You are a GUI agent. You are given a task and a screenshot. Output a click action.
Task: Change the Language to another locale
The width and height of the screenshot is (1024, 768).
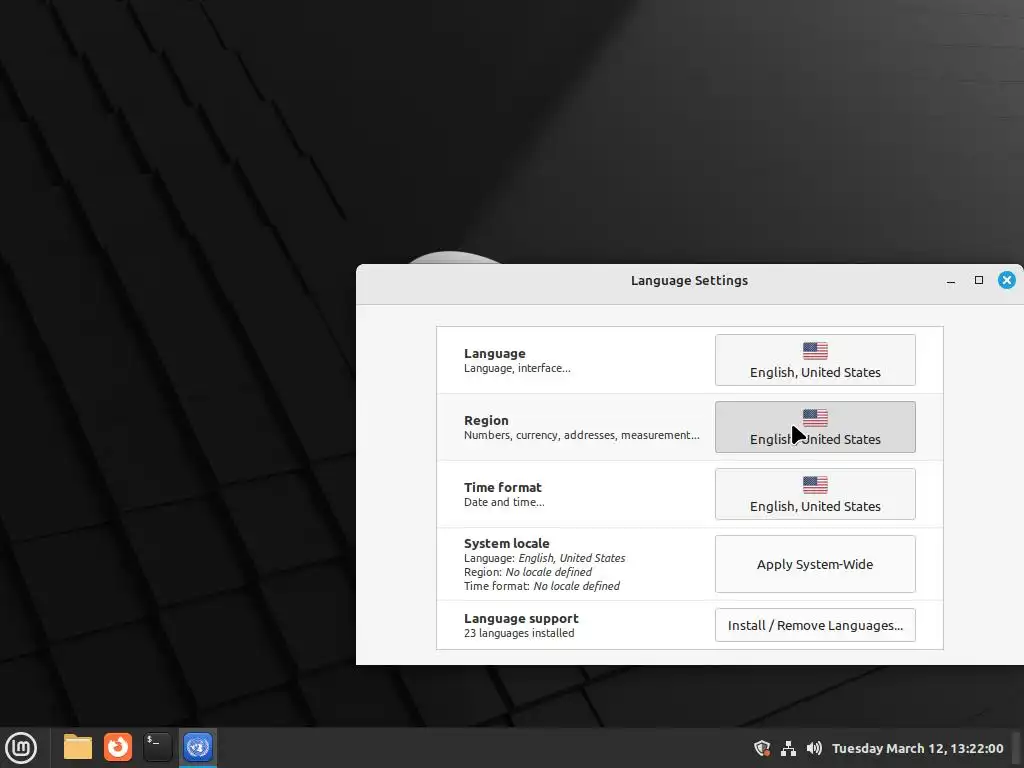(x=815, y=360)
